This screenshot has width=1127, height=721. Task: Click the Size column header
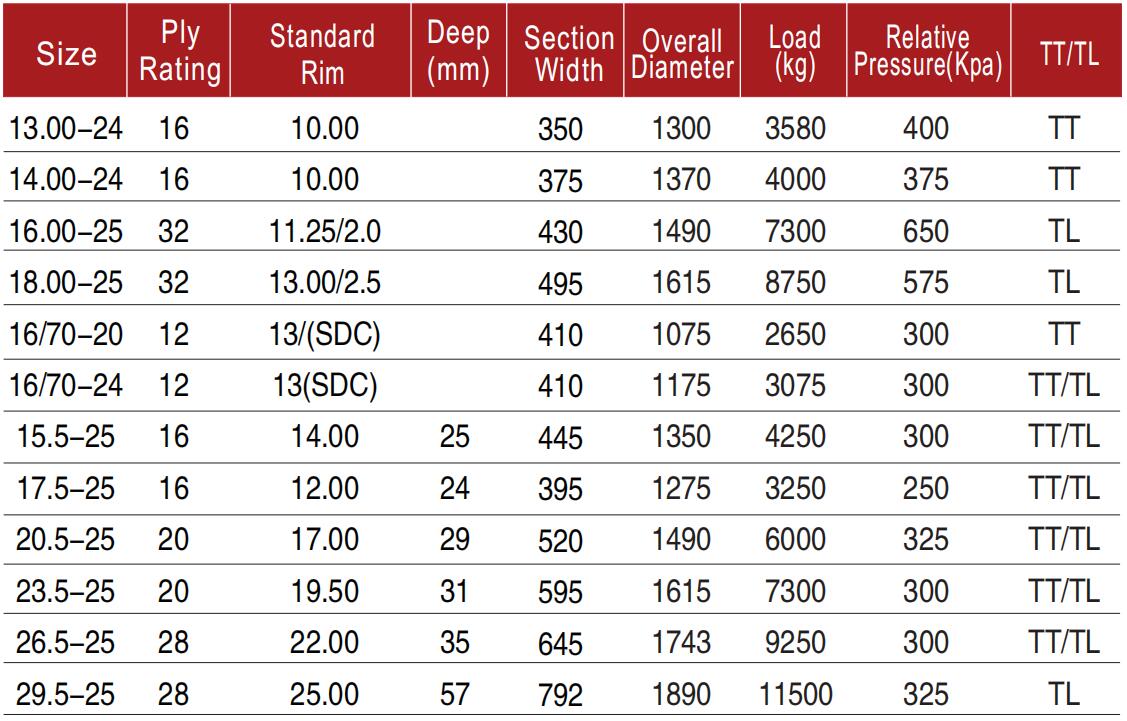coord(66,54)
